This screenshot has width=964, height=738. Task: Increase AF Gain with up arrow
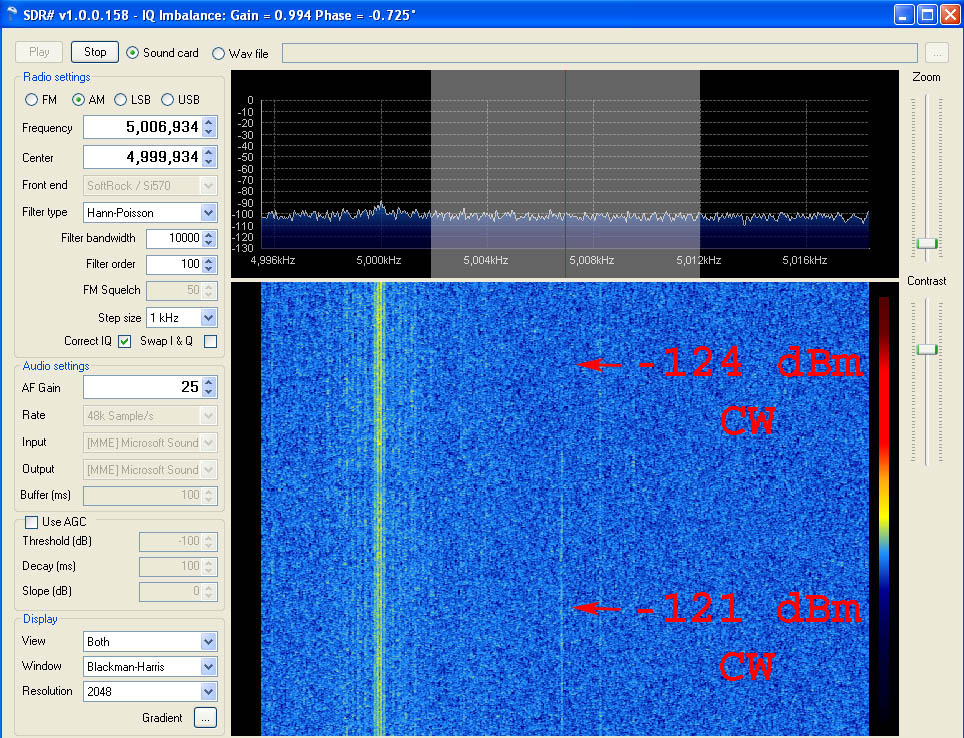pyautogui.click(x=209, y=382)
